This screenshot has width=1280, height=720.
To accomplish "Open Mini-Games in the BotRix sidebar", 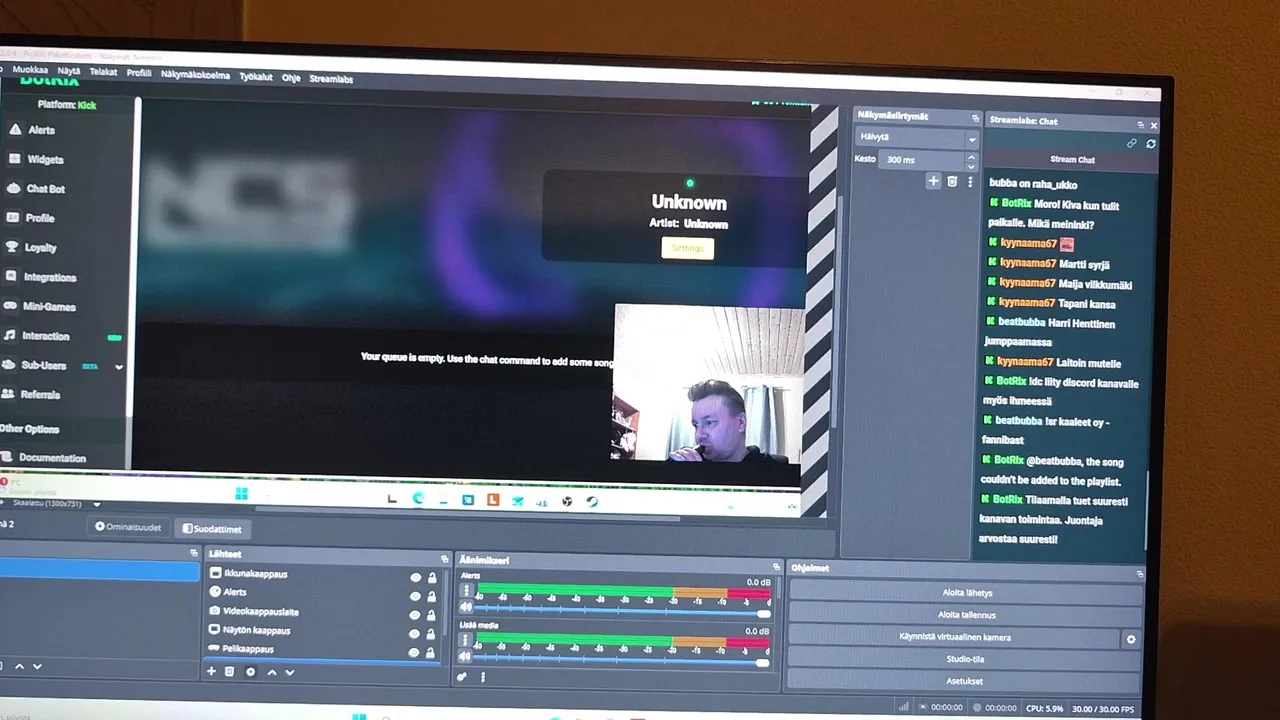I will 48,306.
